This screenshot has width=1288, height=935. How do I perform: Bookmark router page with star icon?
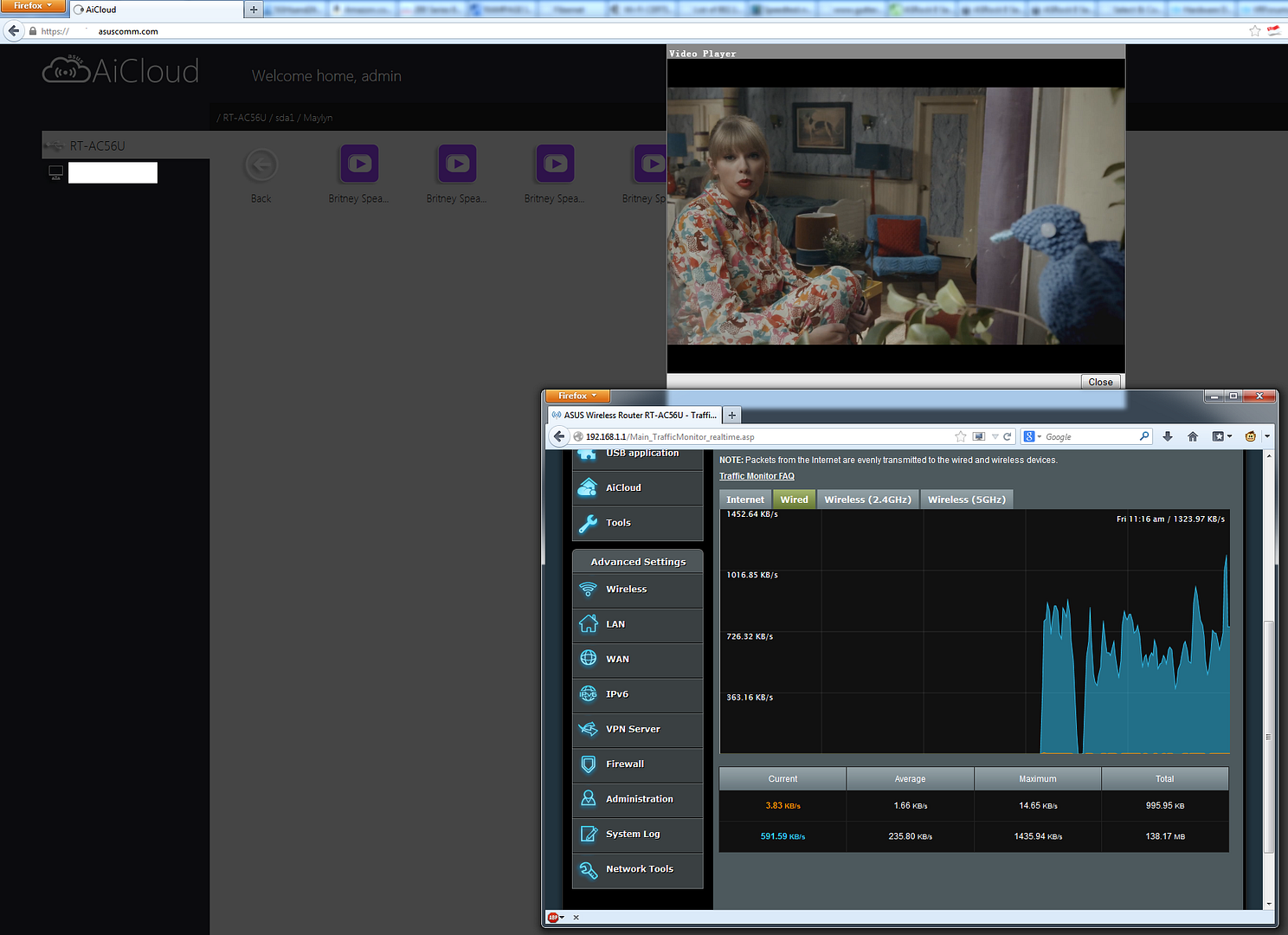point(960,436)
